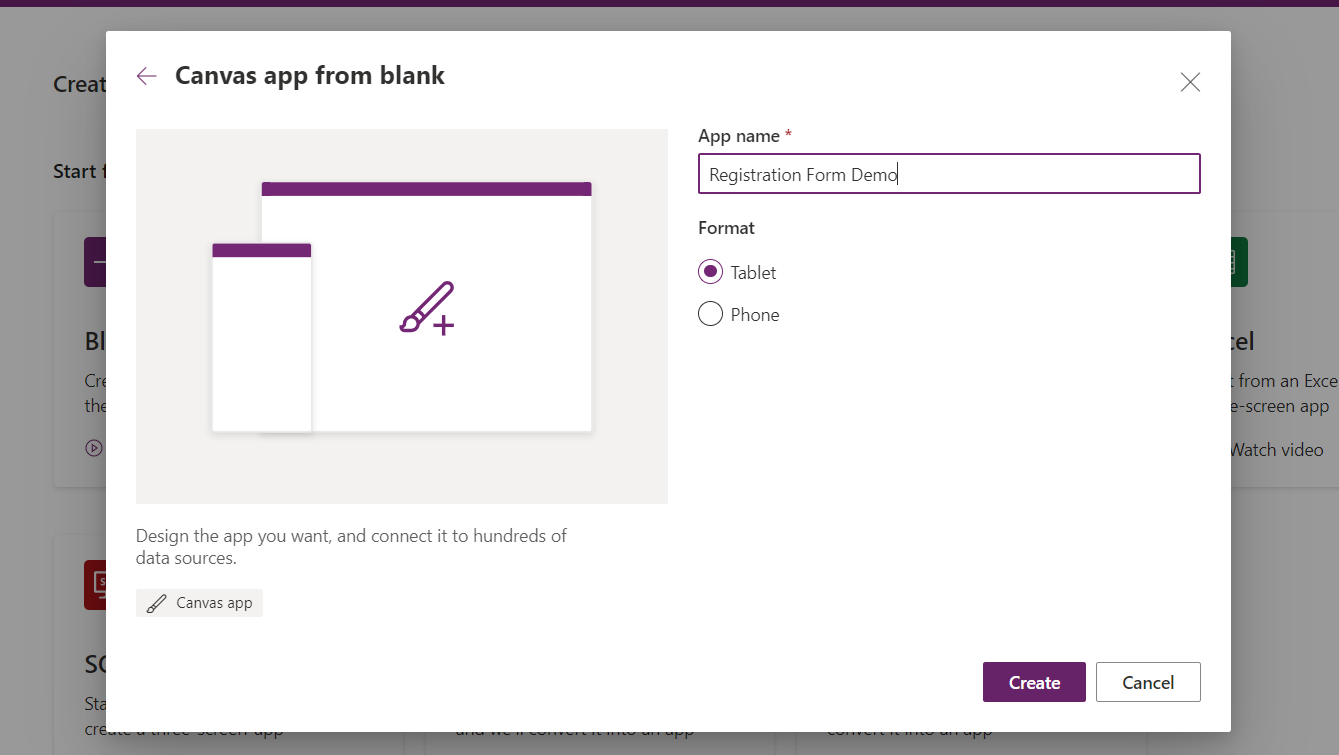1339x755 pixels.
Task: Click the phone layout preview thumbnail
Action: coord(262,337)
